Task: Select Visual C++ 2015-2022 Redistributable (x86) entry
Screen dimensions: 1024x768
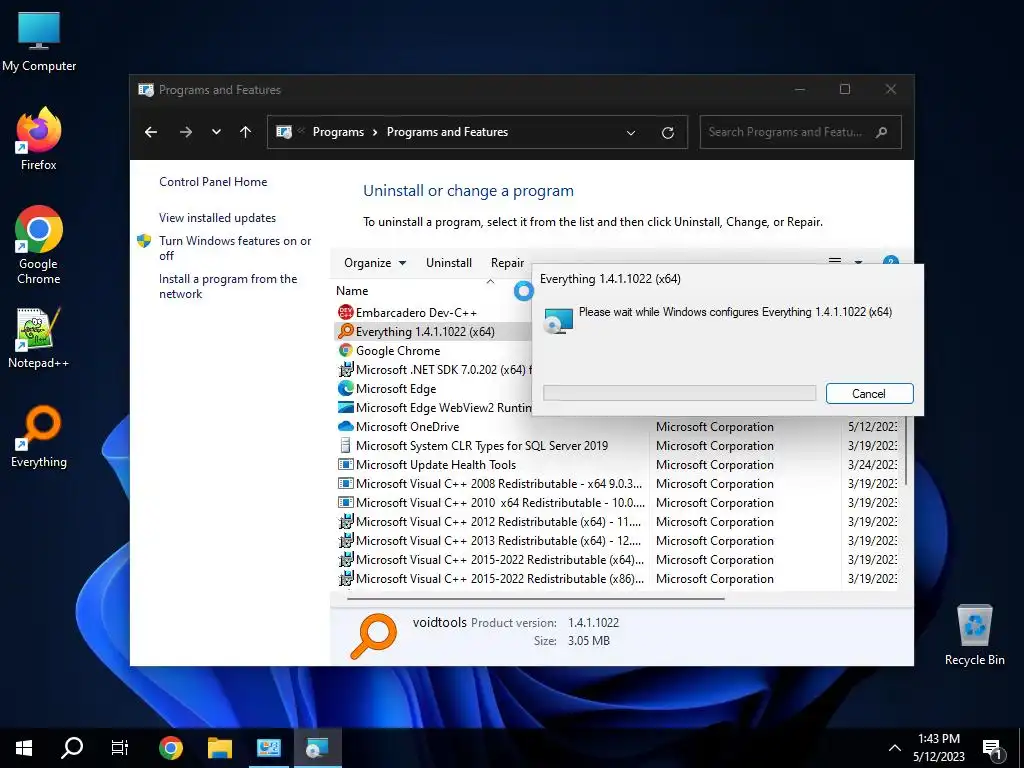Action: [490, 578]
